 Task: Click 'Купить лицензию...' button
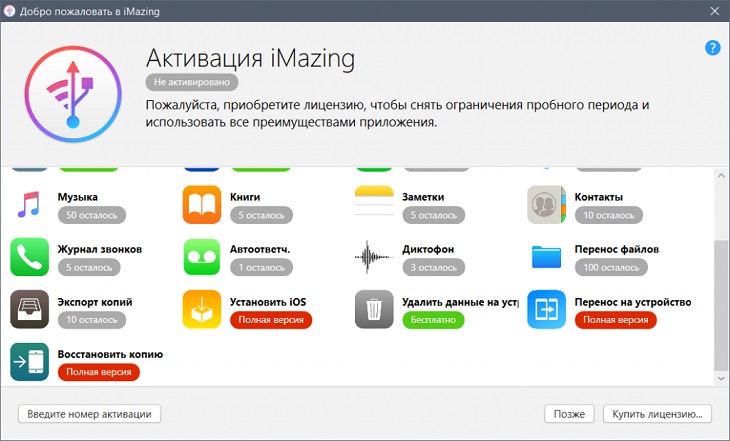[657, 414]
